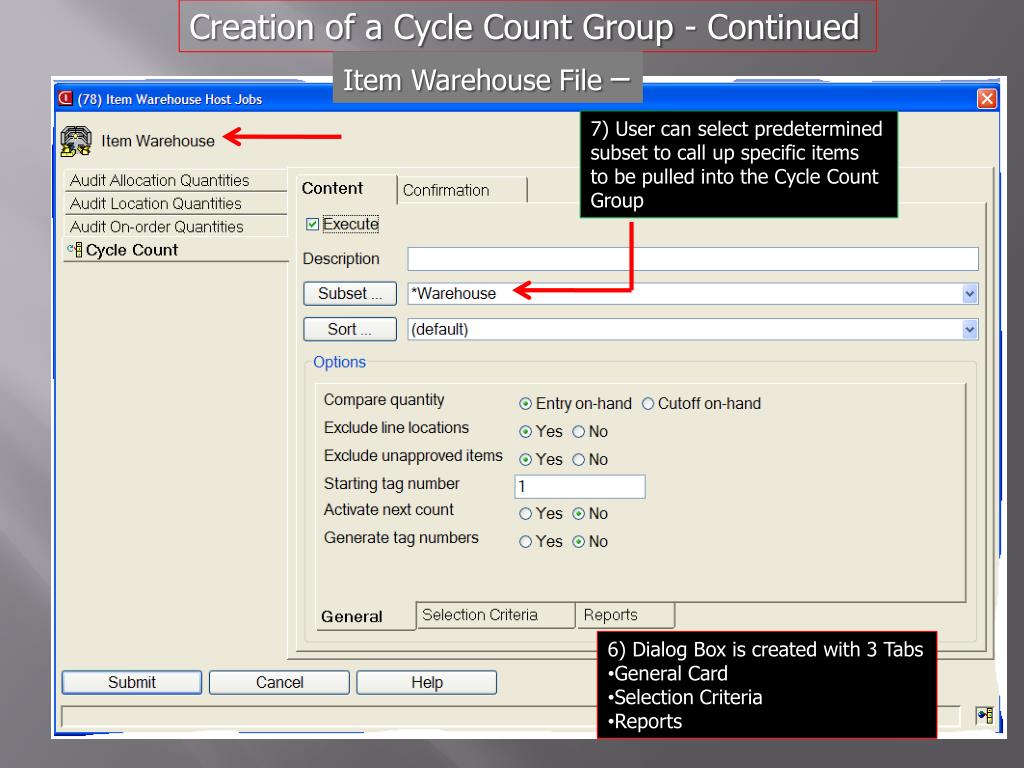This screenshot has width=1024, height=768.
Task: Click the Options group label
Action: pos(340,362)
